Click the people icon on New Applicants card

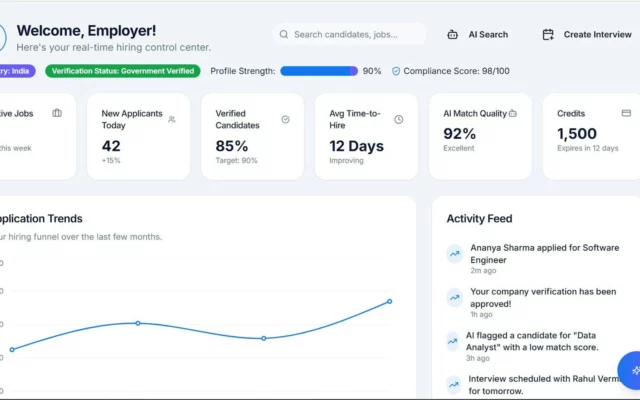point(172,119)
